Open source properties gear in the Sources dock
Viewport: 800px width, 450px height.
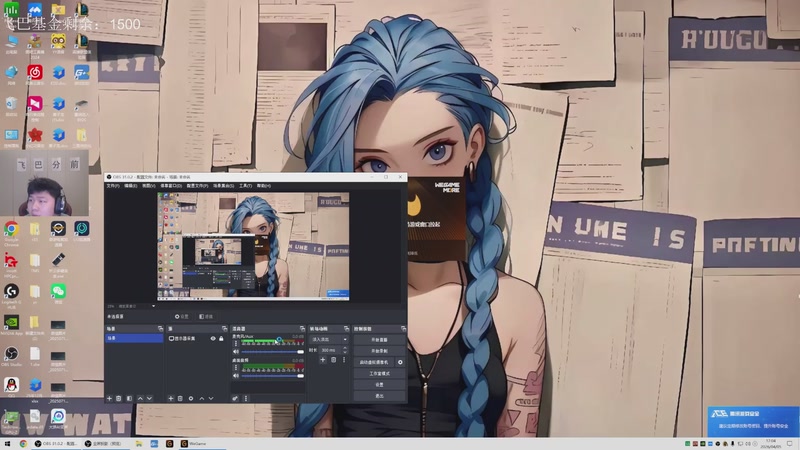click(191, 398)
